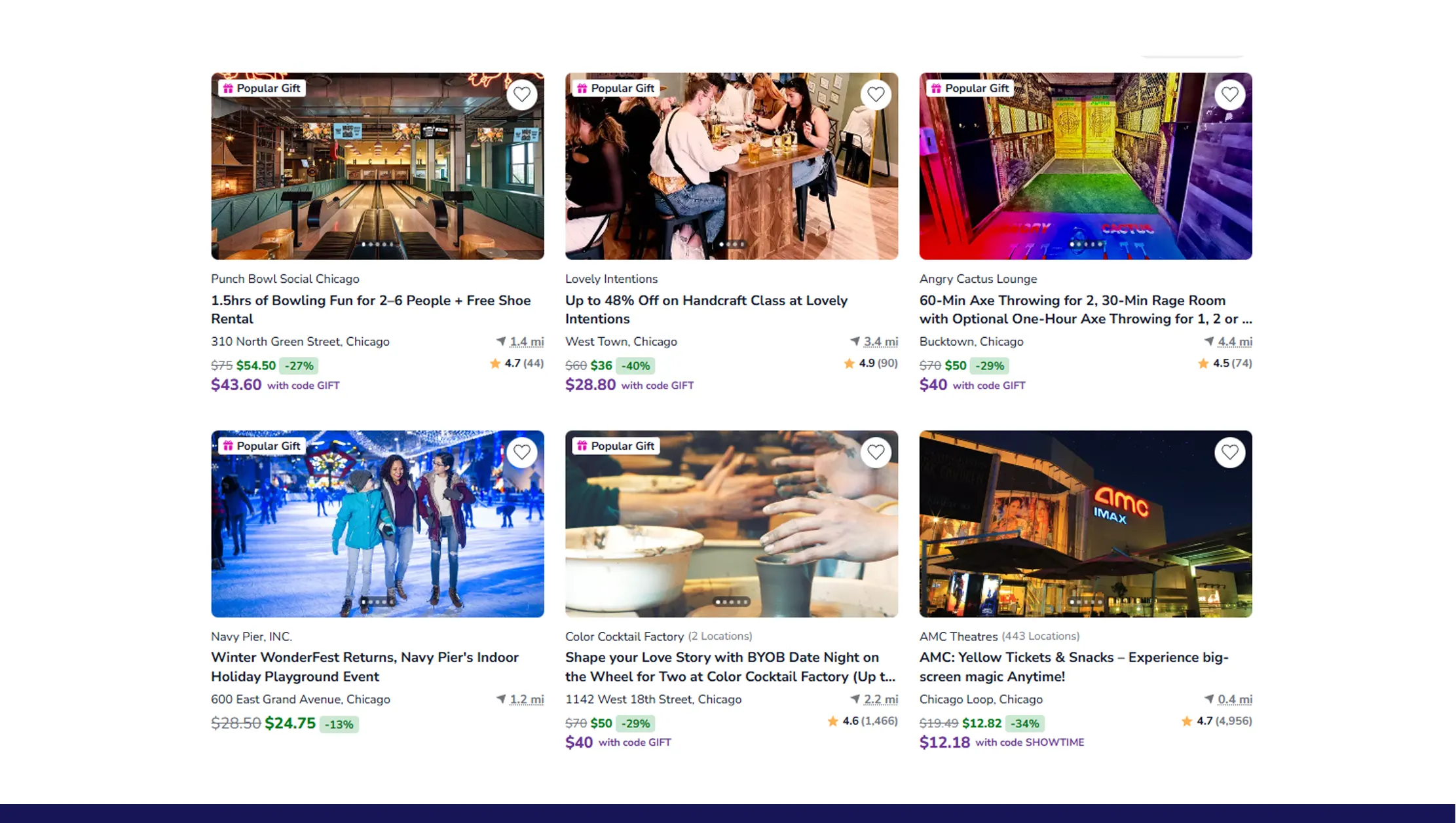The image size is (1456, 823).
Task: Open the AMC IMAX theater photo
Action: pos(1085,524)
